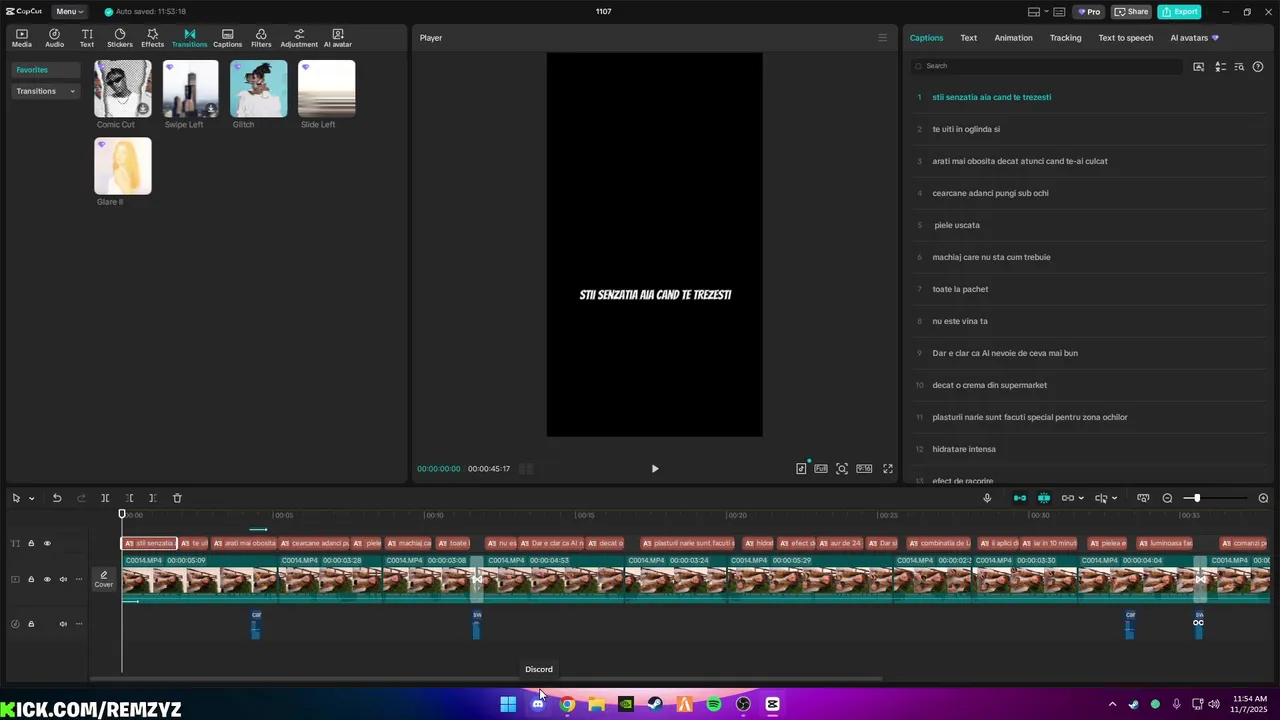
Task: Open the Effects panel
Action: (x=152, y=38)
